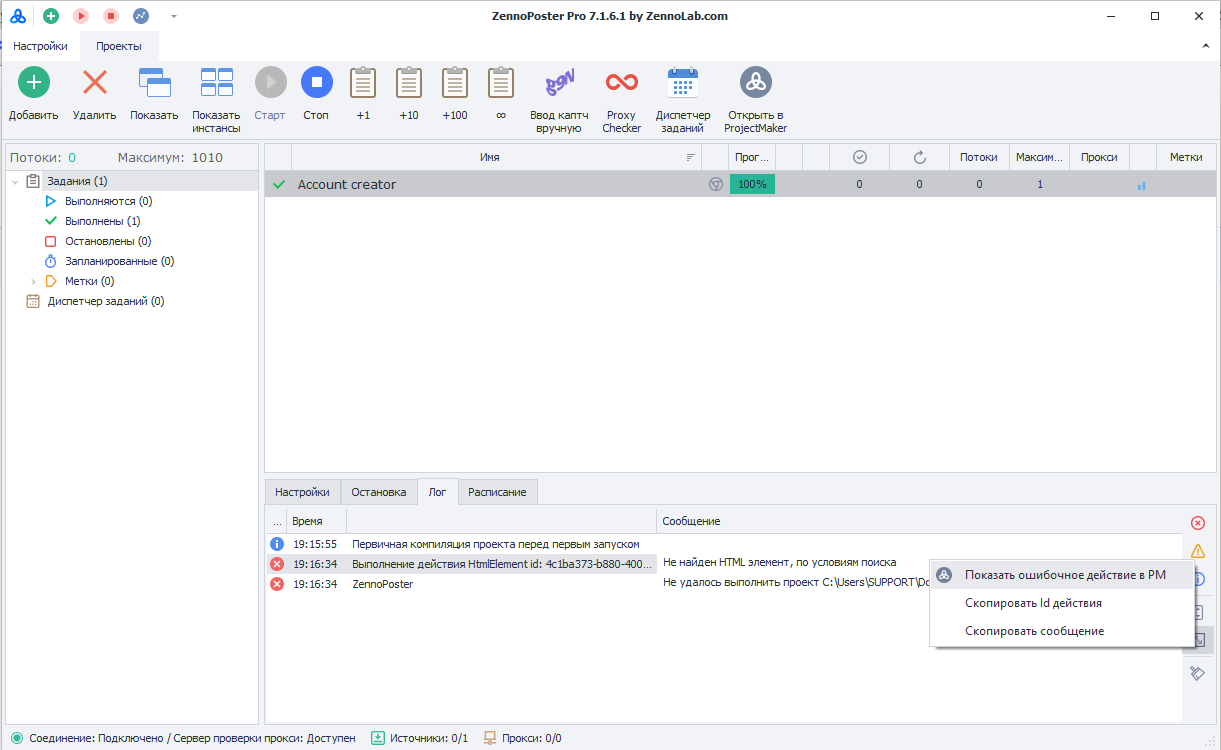This screenshot has height=750, width=1221.
Task: Switch to the Настройки ribbon tab
Action: (40, 46)
